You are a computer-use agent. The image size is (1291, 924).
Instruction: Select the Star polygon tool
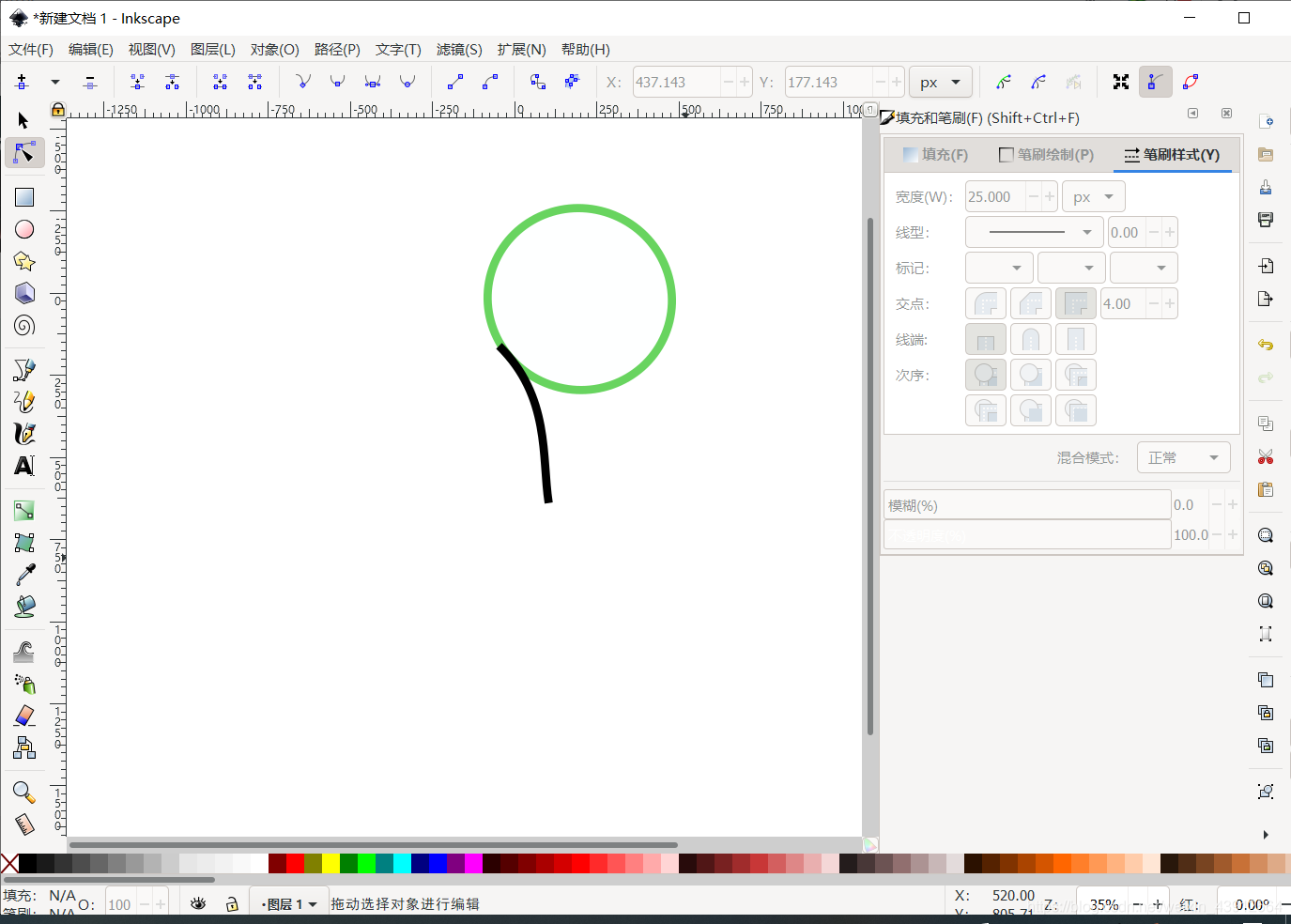[24, 261]
